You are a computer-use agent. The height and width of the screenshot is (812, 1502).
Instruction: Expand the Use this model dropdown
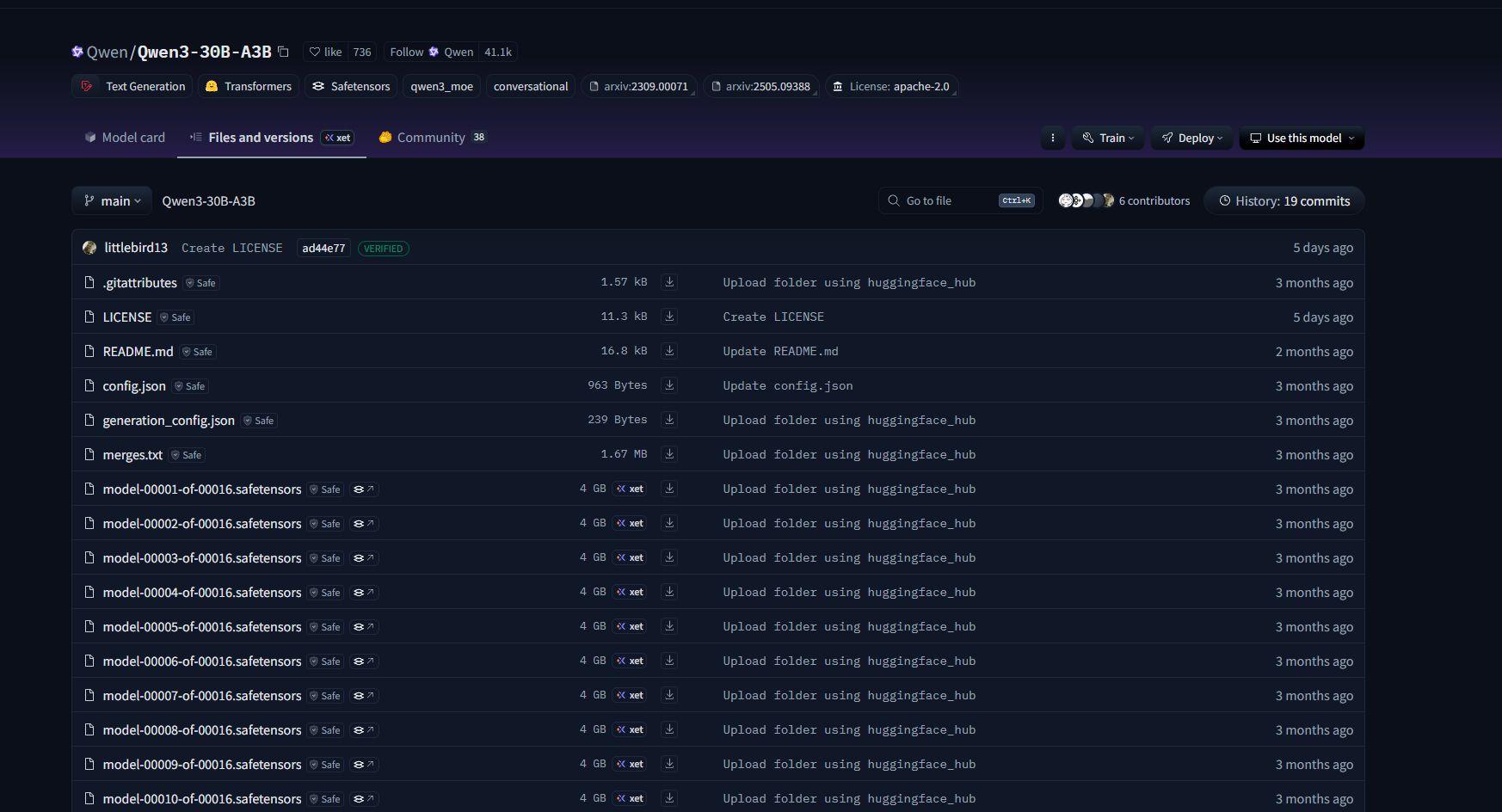pyautogui.click(x=1302, y=138)
